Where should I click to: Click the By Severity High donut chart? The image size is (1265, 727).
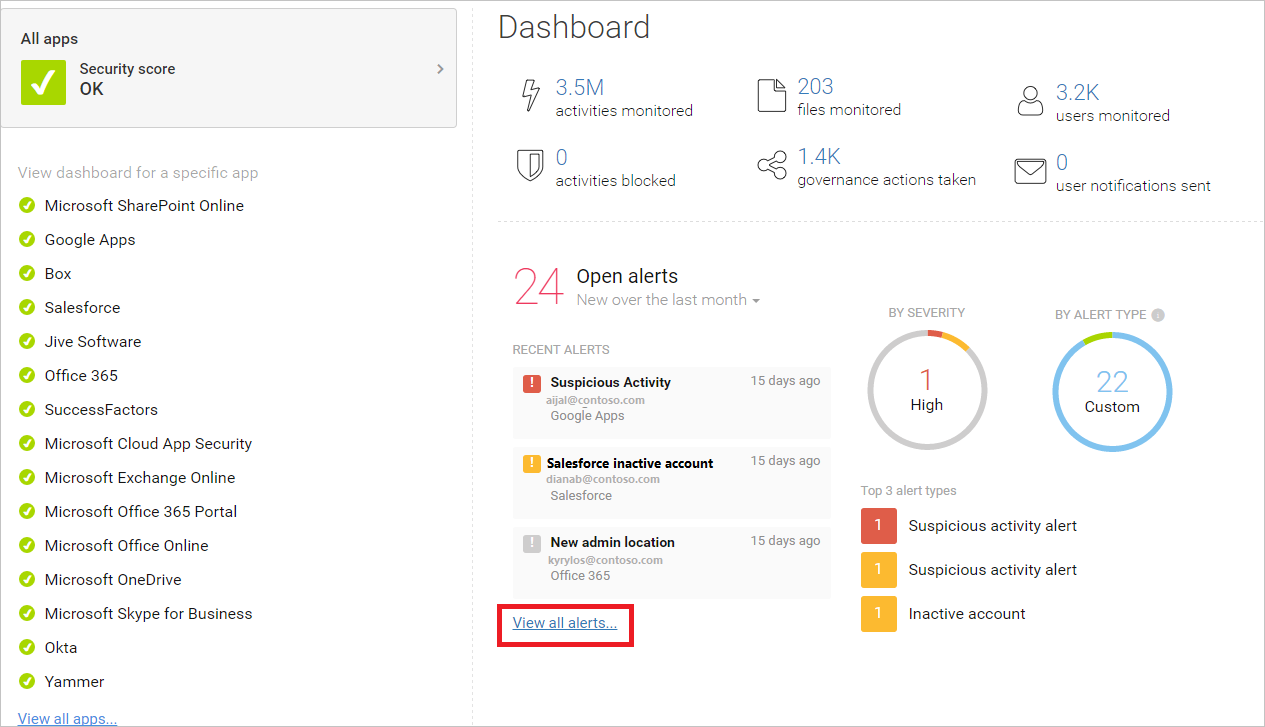[927, 390]
